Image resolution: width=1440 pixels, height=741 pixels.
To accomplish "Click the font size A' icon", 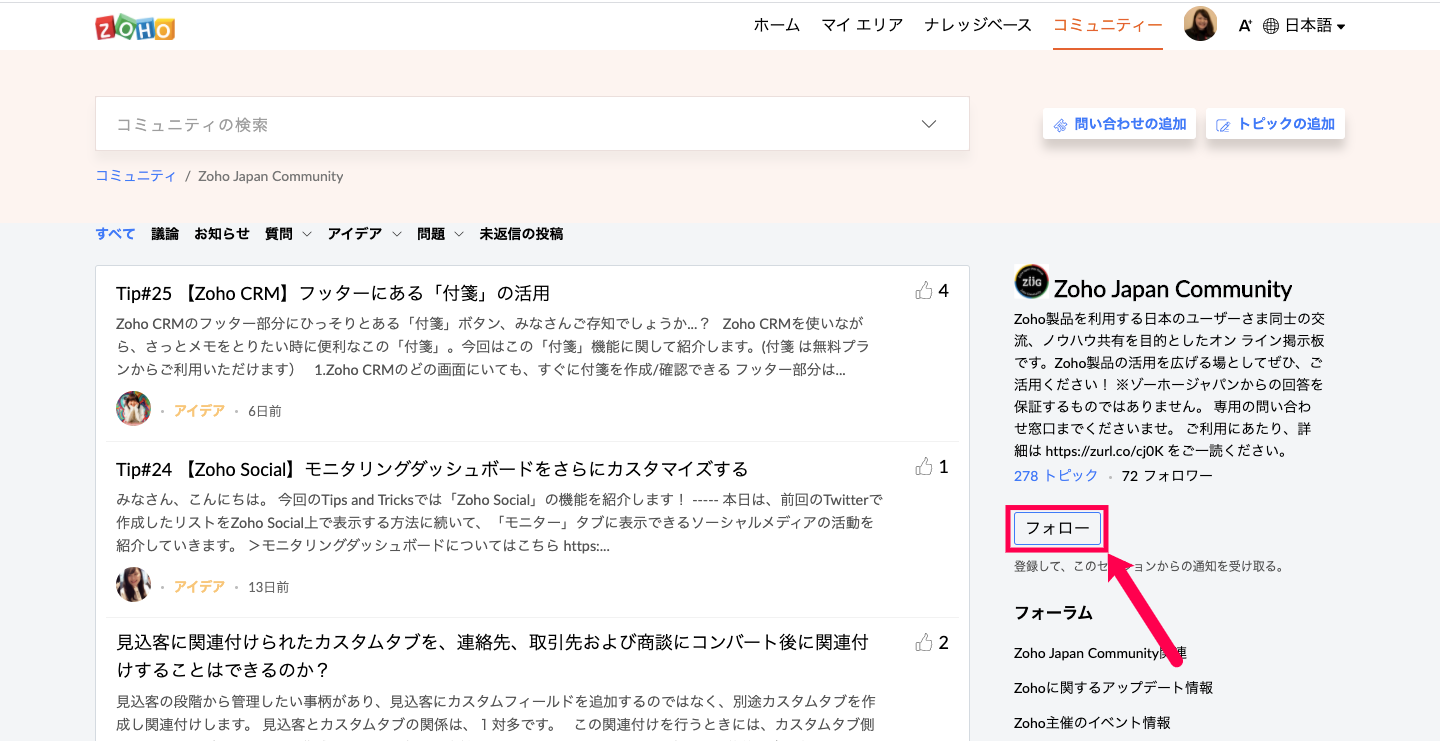I will tap(1245, 26).
